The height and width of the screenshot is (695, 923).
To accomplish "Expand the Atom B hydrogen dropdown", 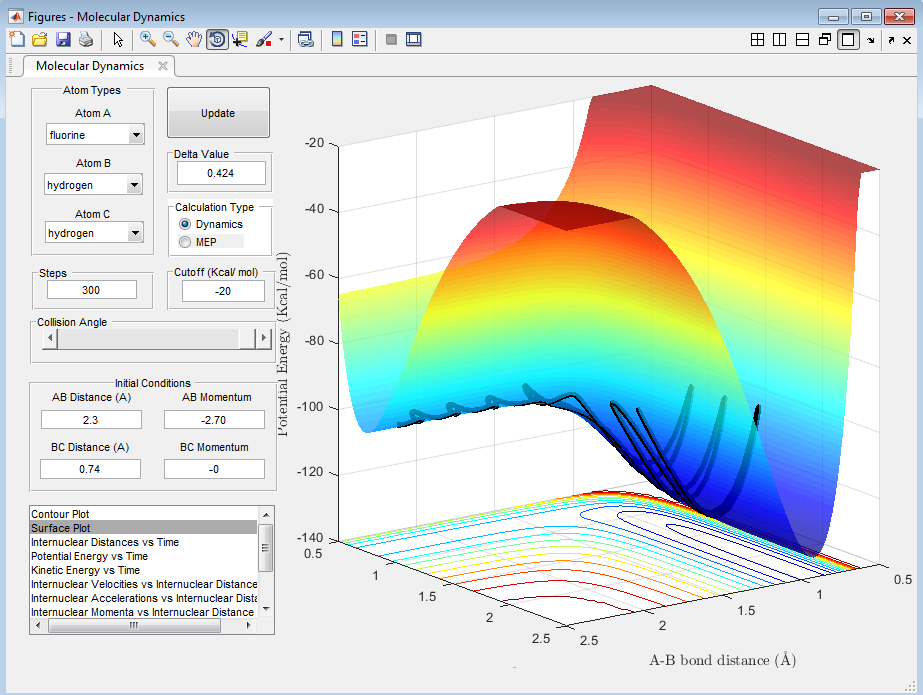I will click(94, 184).
